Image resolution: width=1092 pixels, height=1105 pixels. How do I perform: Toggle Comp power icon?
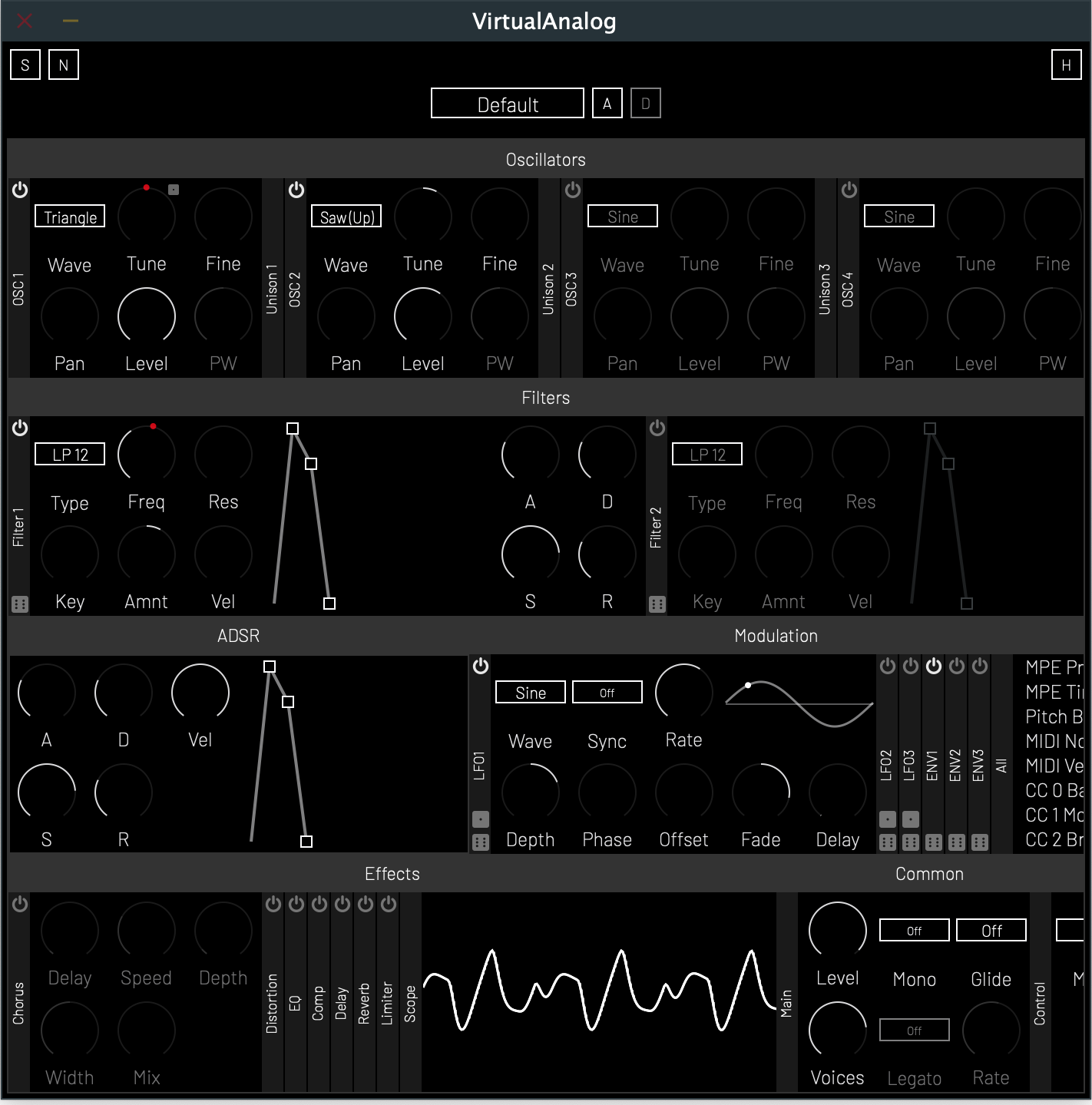coord(319,904)
